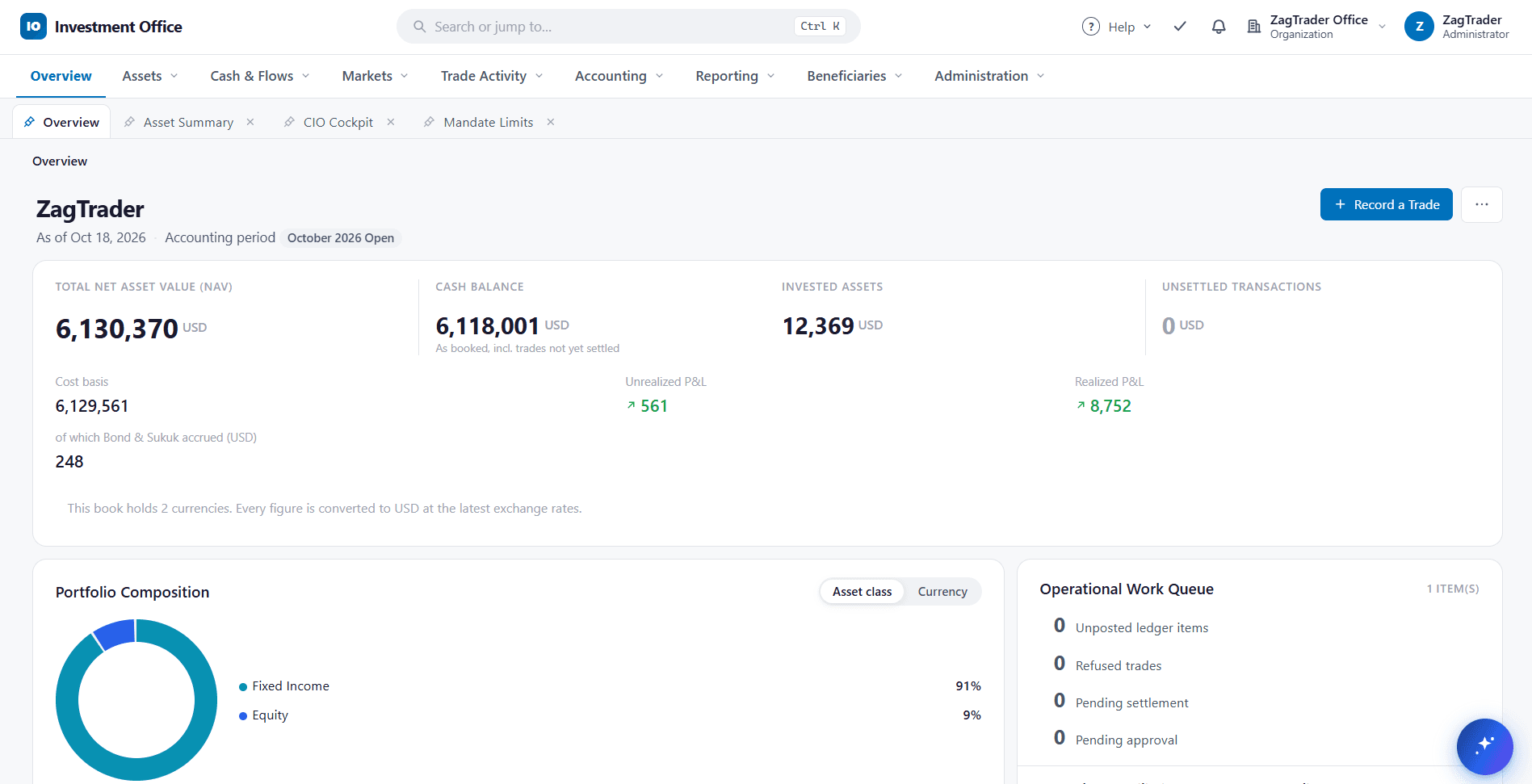Image resolution: width=1532 pixels, height=784 pixels.
Task: Close the Mandate Limits tab
Action: (x=551, y=122)
